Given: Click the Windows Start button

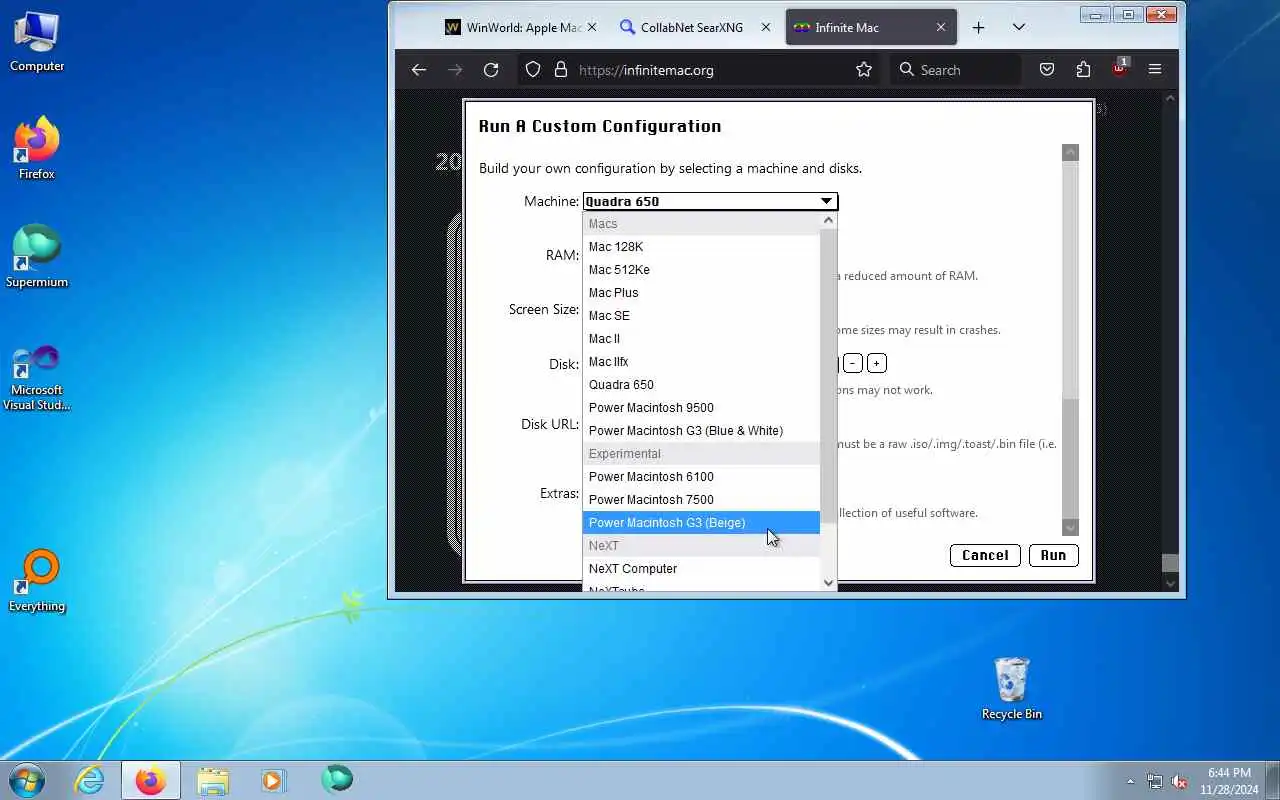Looking at the screenshot, I should click(x=27, y=779).
